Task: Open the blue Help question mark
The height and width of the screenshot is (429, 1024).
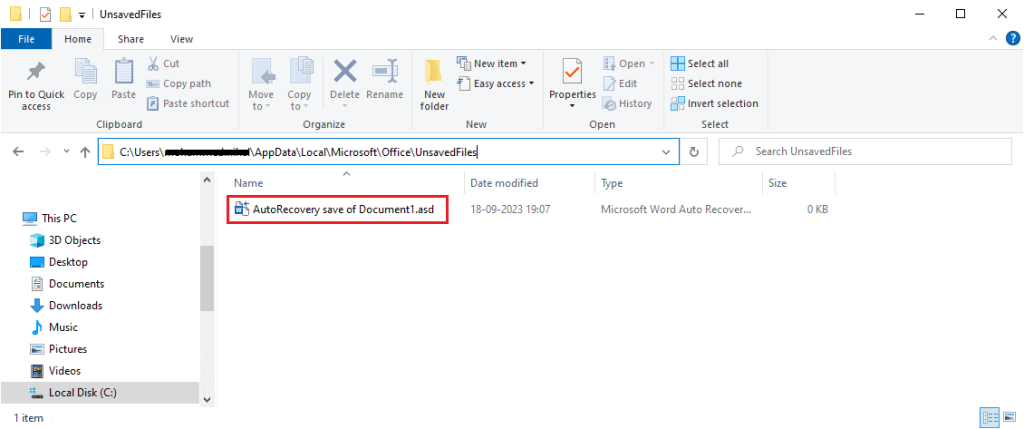Action: tap(1012, 39)
